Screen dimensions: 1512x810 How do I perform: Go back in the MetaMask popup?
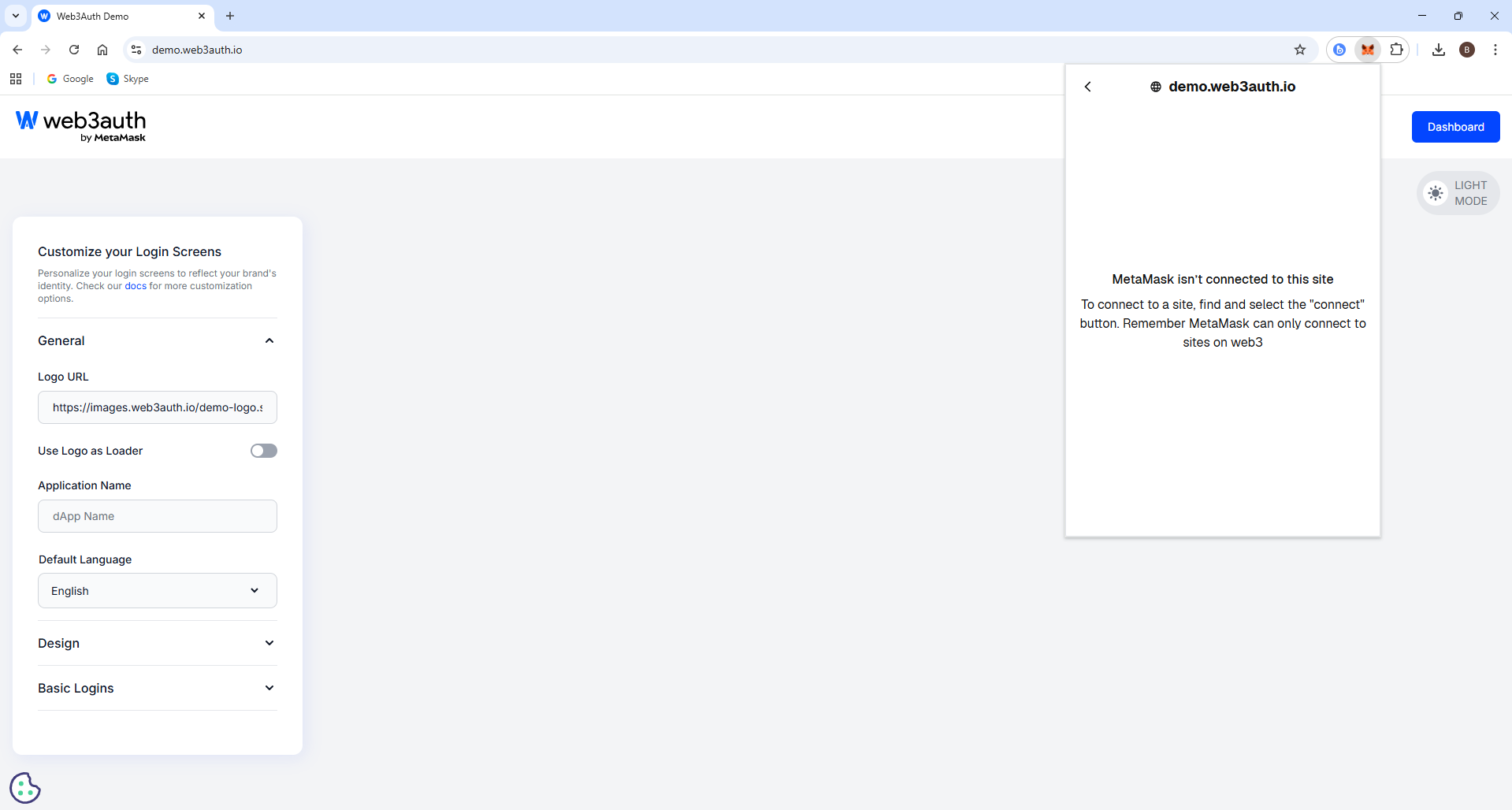pos(1088,87)
